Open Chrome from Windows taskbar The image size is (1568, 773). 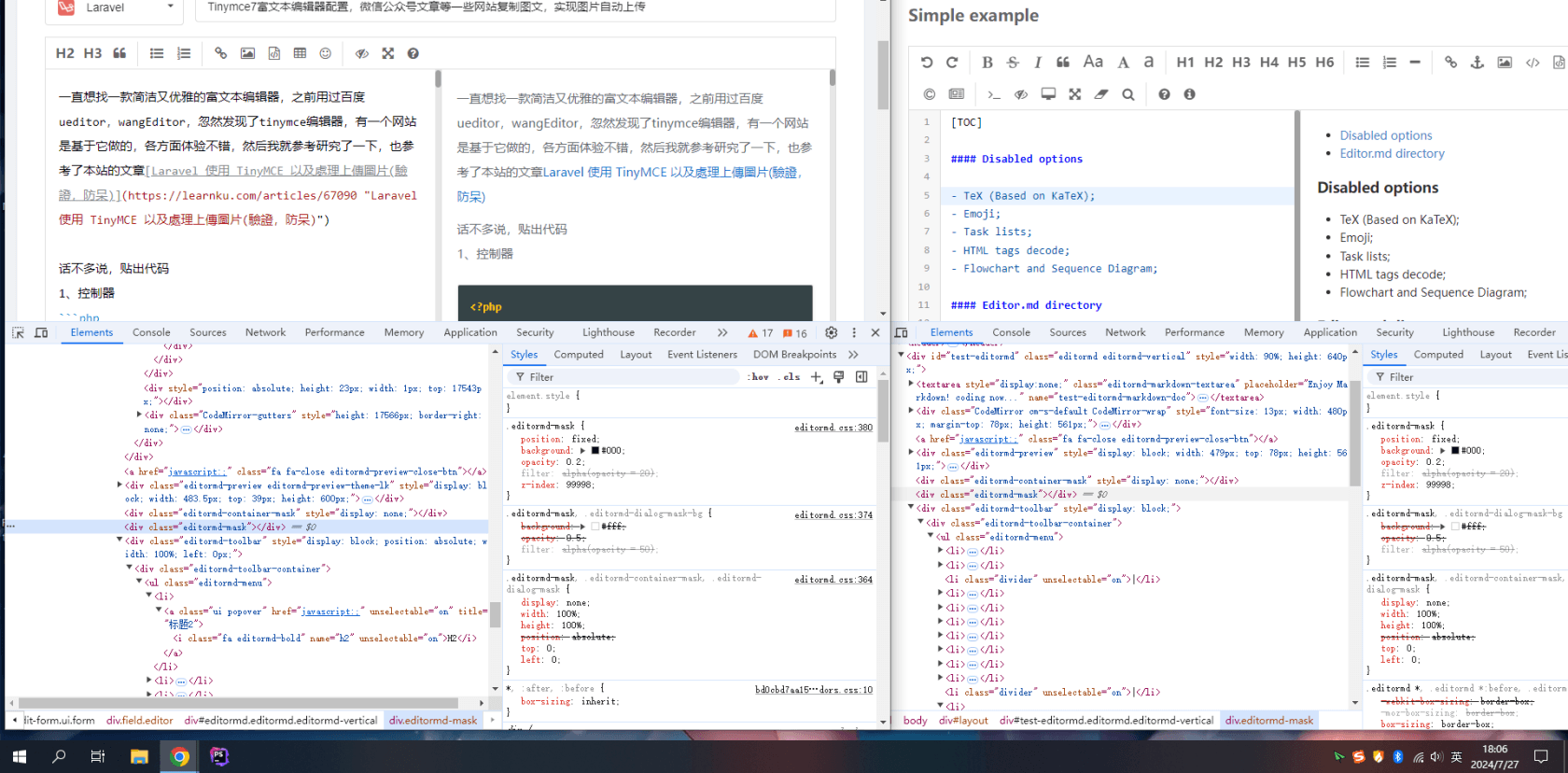(x=180, y=756)
